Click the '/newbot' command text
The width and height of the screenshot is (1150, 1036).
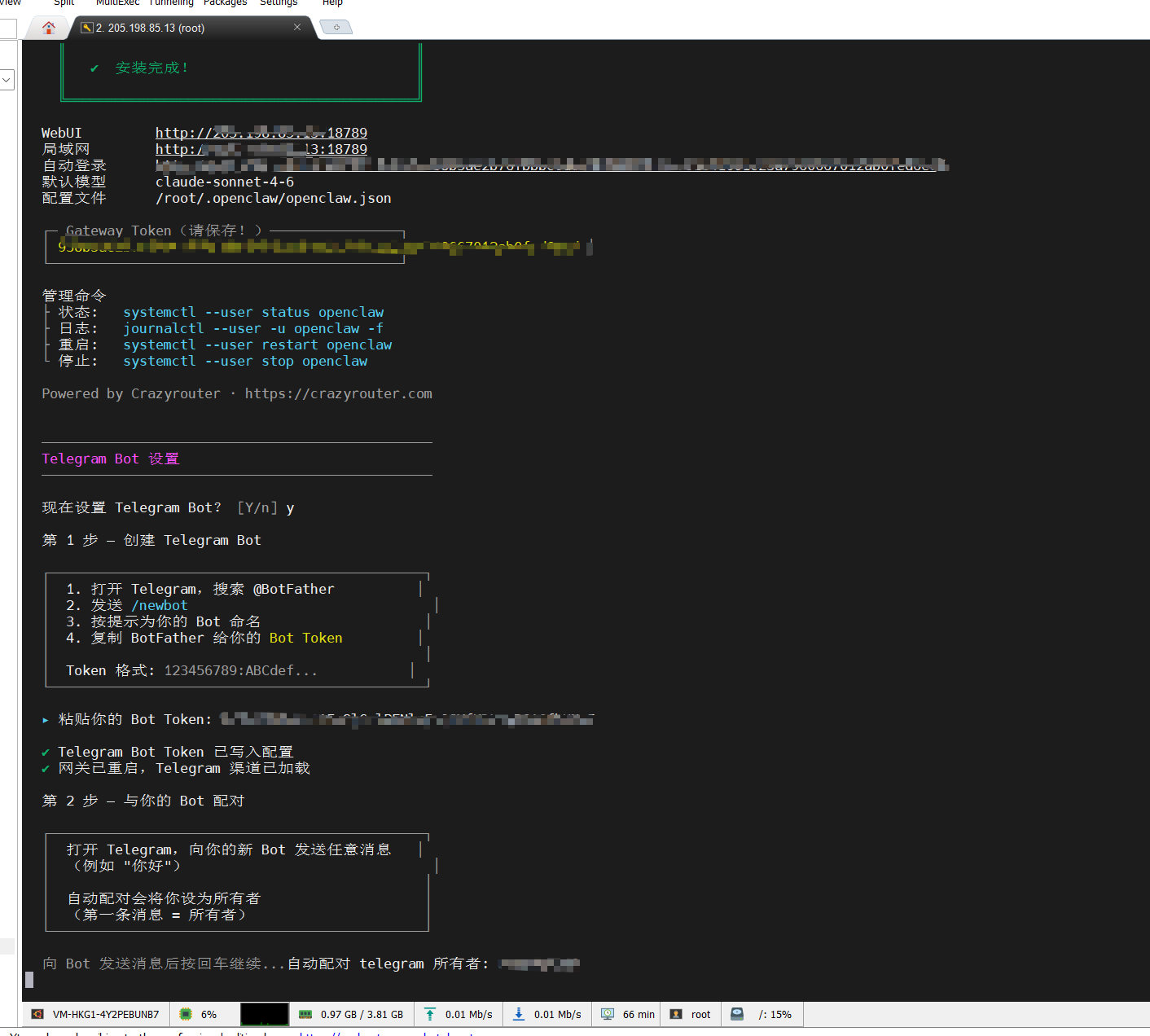point(160,605)
